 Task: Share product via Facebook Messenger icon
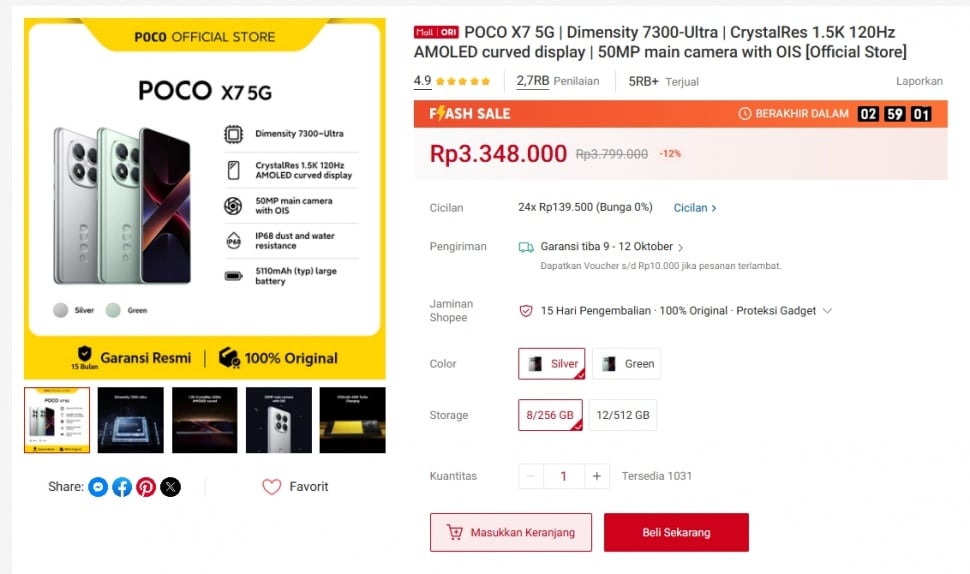click(97, 487)
